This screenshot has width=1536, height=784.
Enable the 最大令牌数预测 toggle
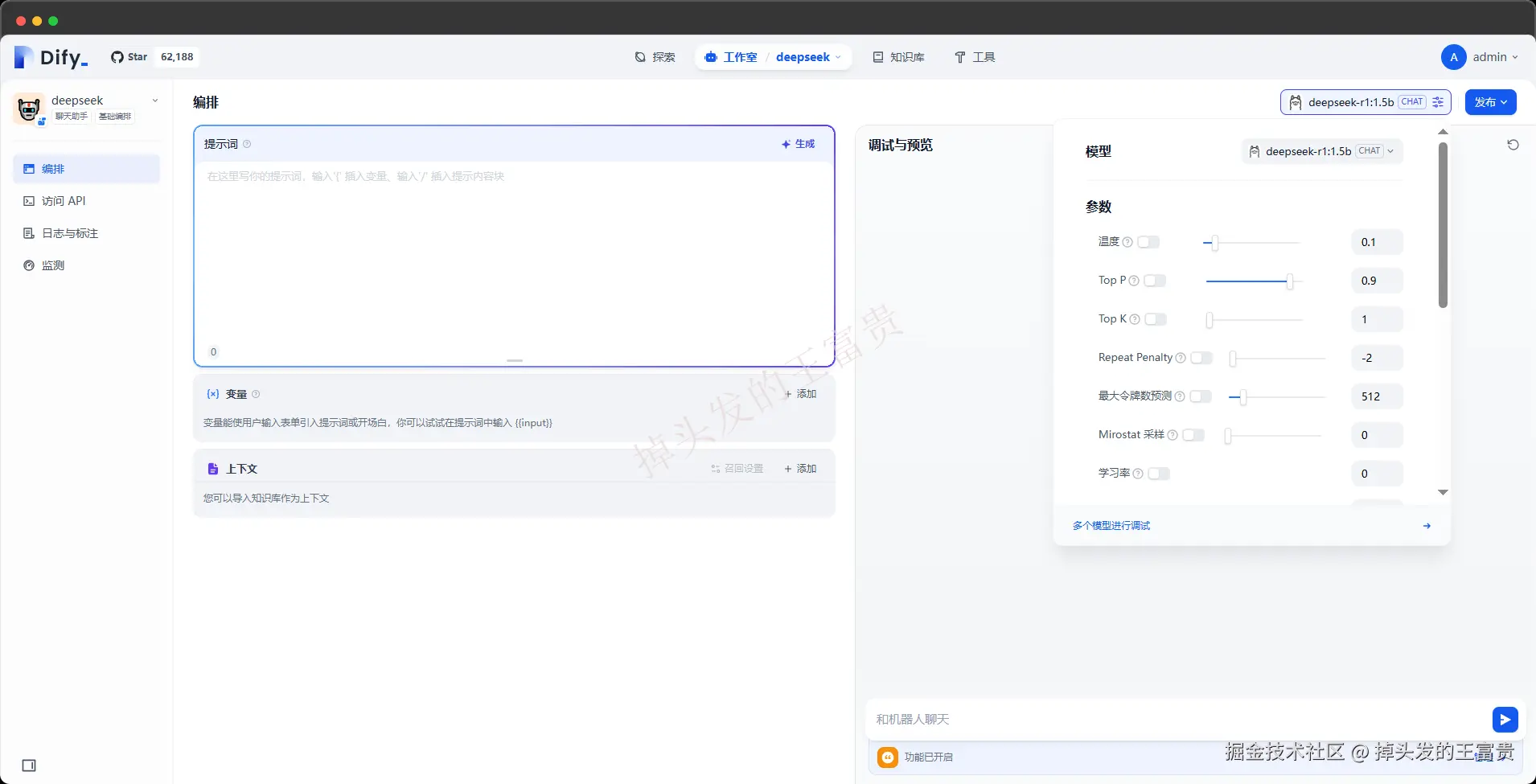(1201, 396)
